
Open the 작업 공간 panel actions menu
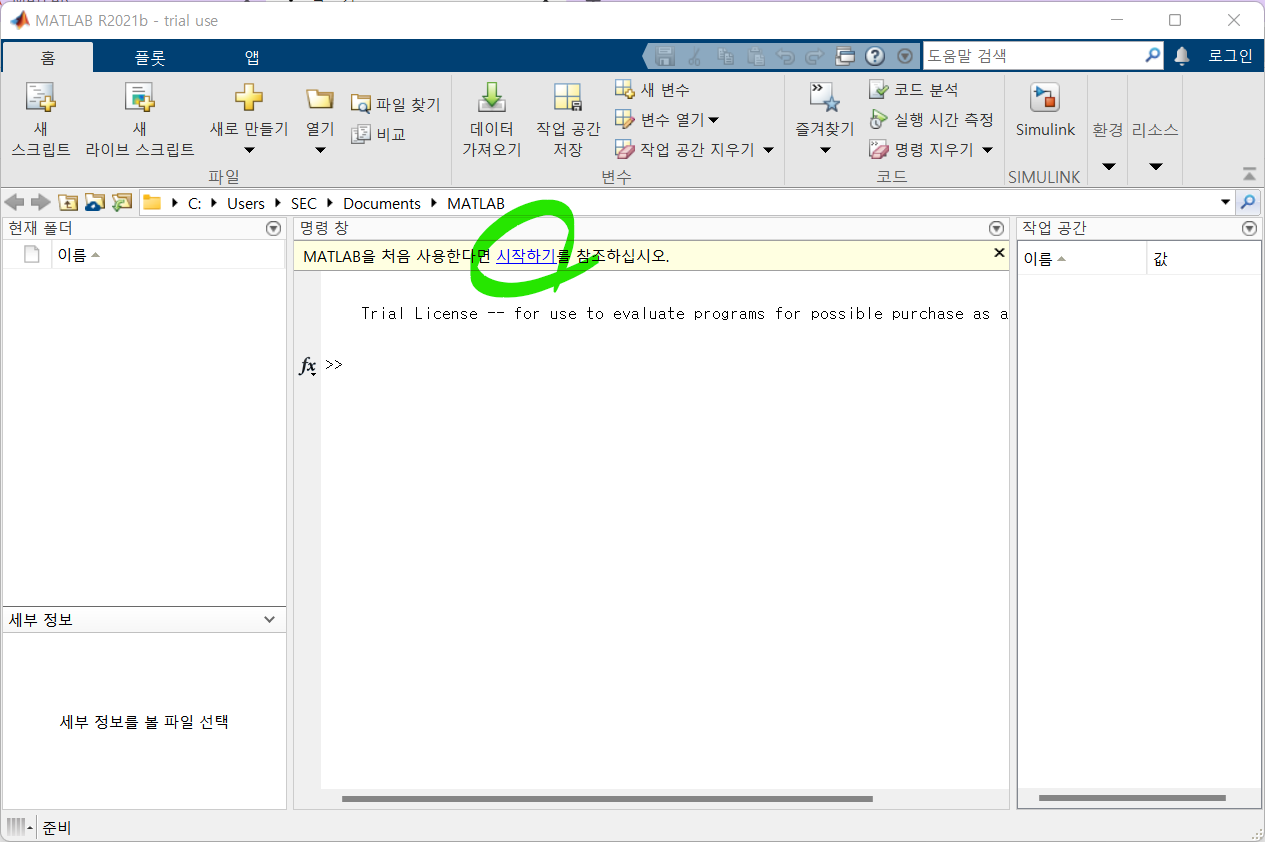tap(1249, 229)
